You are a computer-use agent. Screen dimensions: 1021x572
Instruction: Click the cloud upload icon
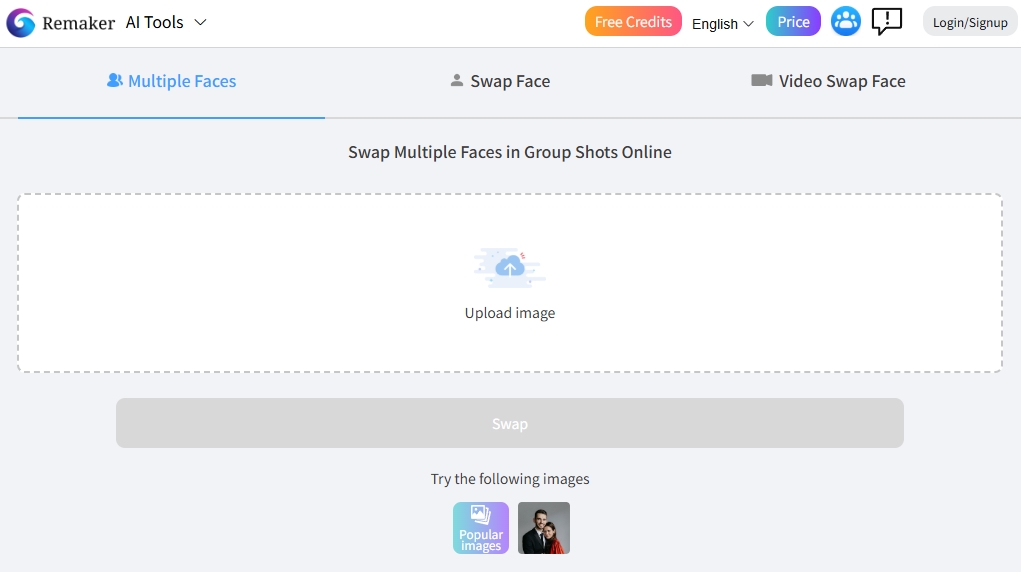pyautogui.click(x=510, y=268)
